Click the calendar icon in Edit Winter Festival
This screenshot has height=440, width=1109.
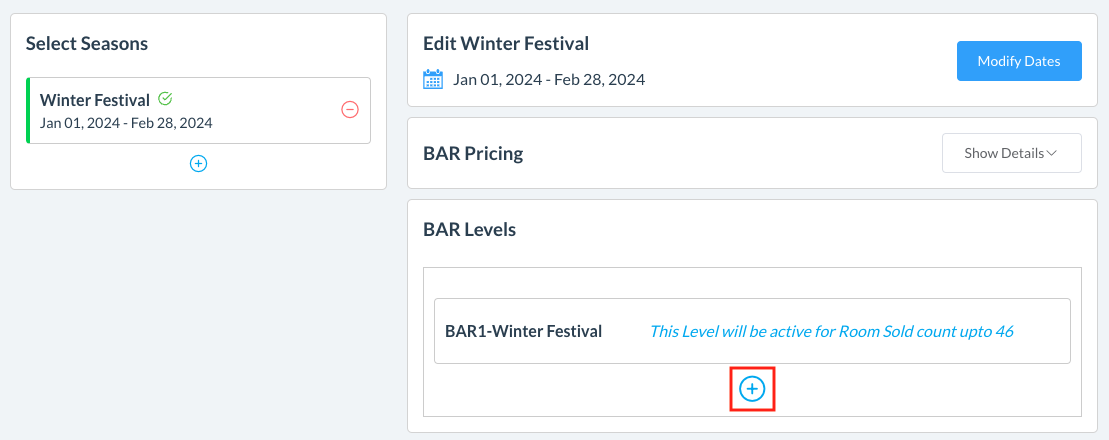(x=433, y=79)
